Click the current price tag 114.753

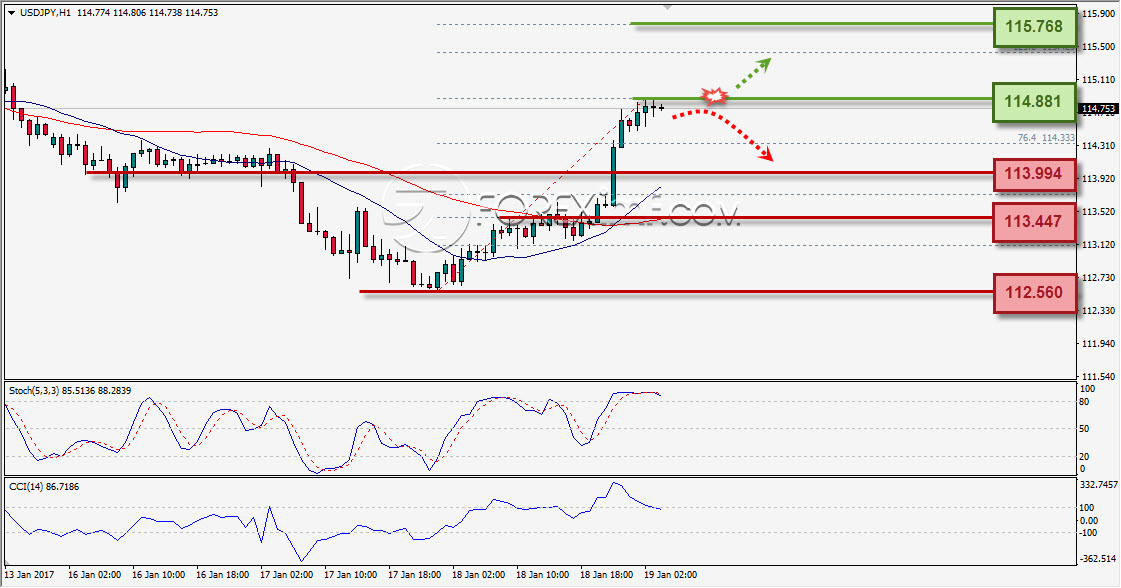pyautogui.click(x=1098, y=109)
